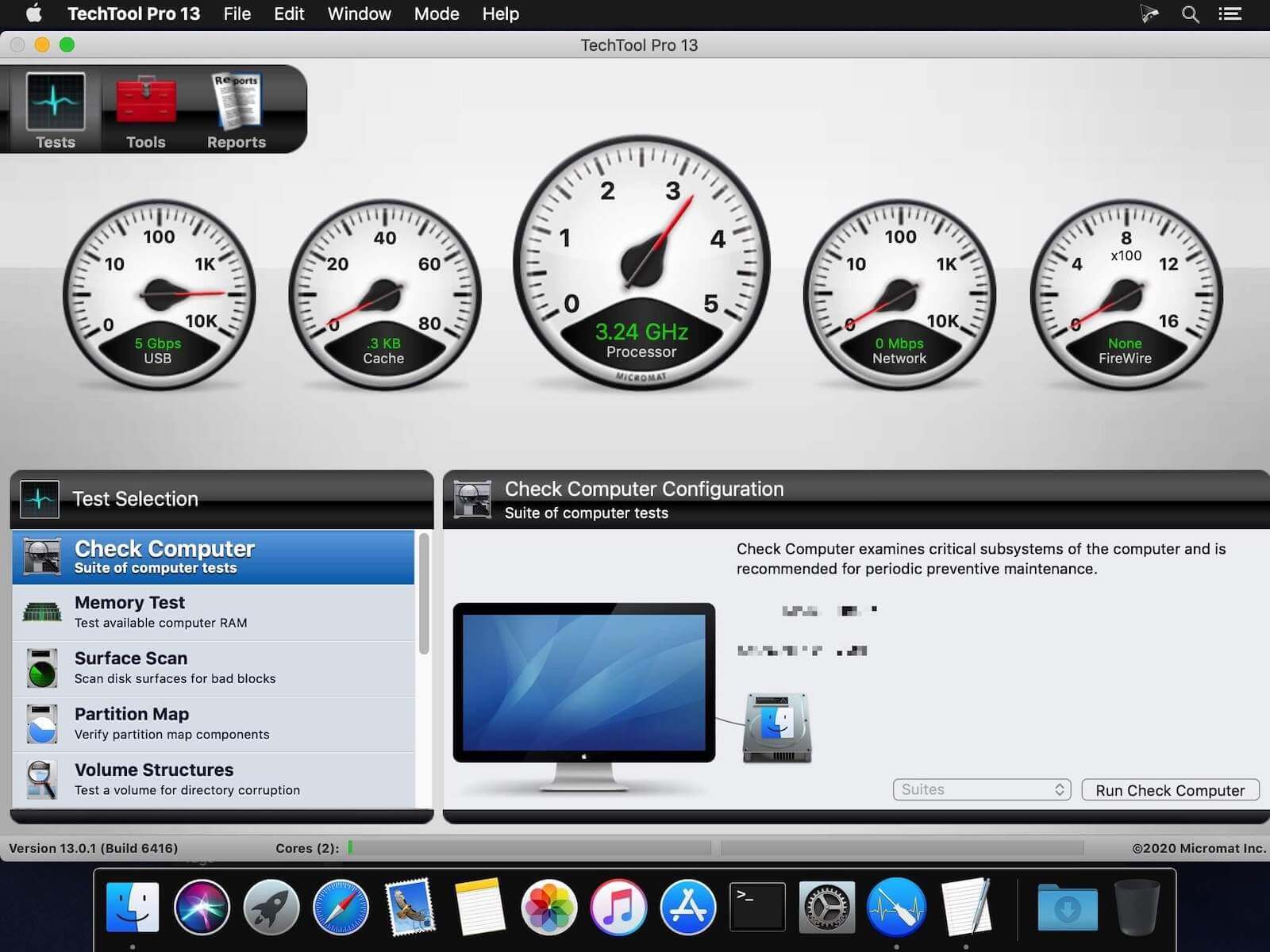
Task: Click the USB speed gauge
Action: click(x=159, y=295)
